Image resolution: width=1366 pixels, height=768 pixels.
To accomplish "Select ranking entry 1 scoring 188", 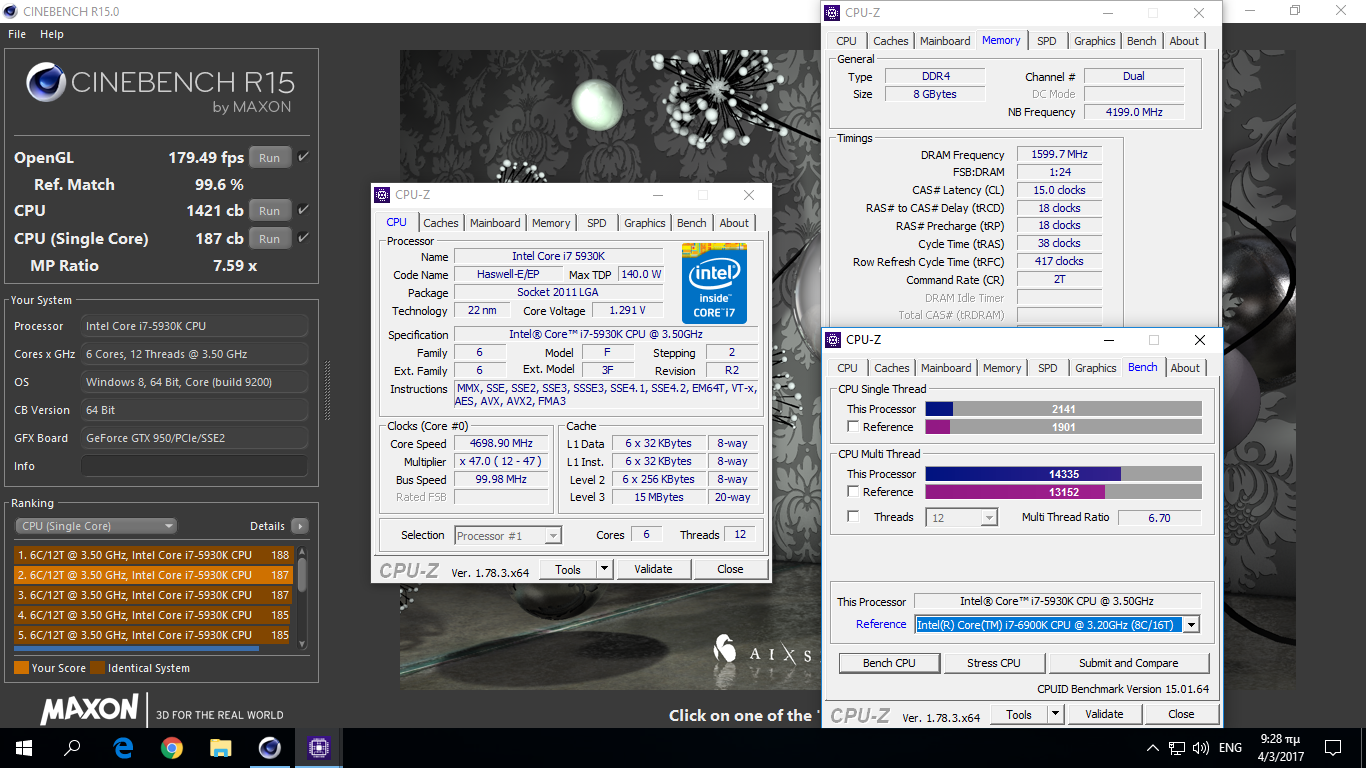I will point(153,555).
